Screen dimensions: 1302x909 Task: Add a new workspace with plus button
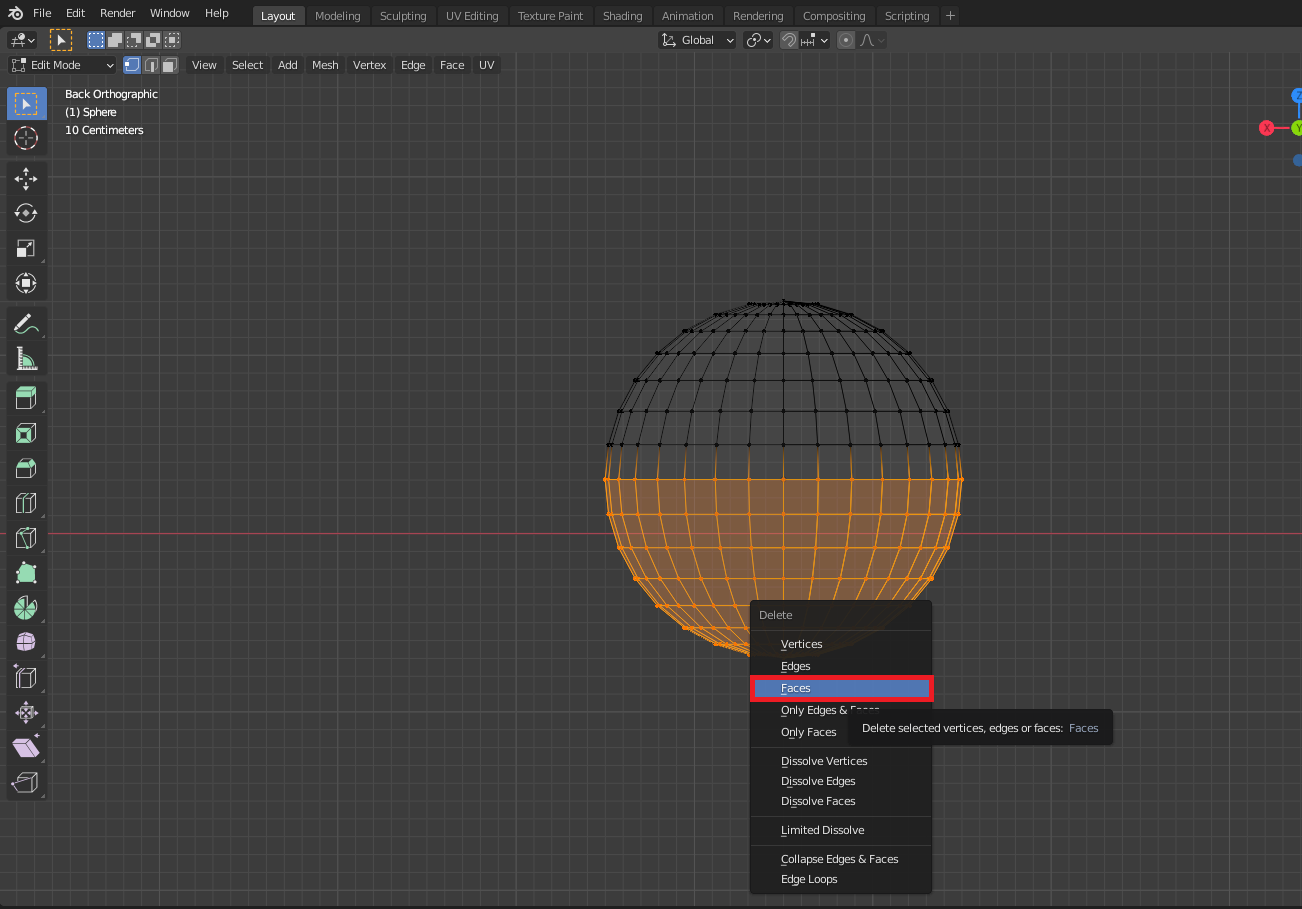point(950,16)
